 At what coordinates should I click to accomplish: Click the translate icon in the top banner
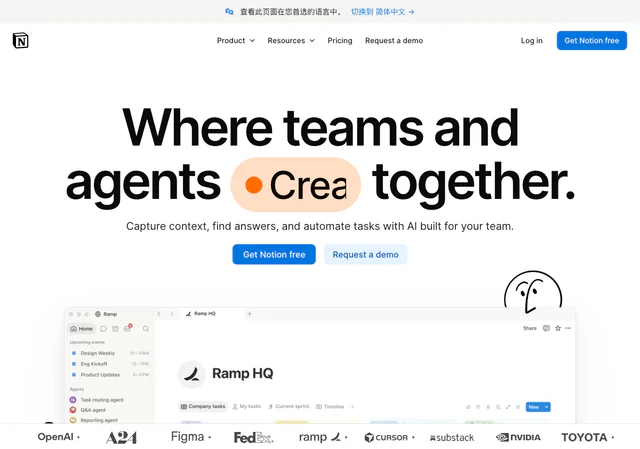[229, 12]
